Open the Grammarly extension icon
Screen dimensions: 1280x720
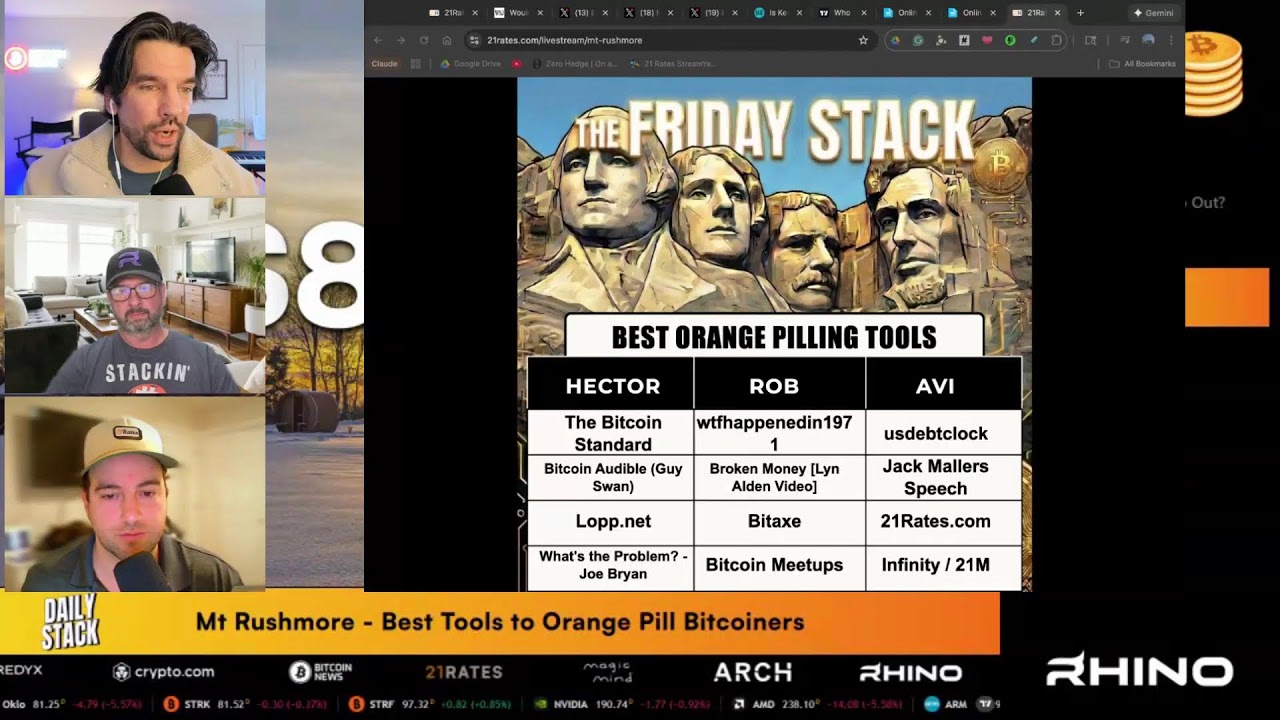(x=918, y=40)
